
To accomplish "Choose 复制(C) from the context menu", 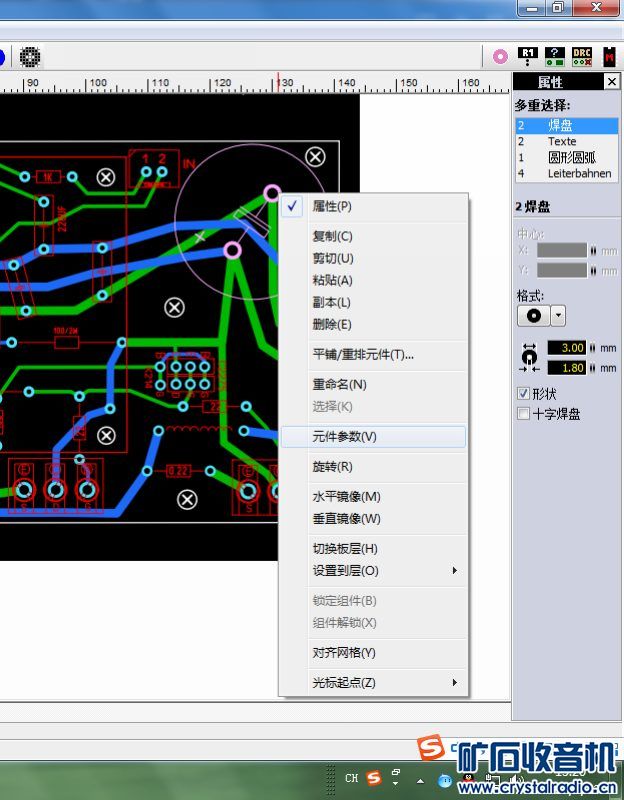I will (373, 236).
